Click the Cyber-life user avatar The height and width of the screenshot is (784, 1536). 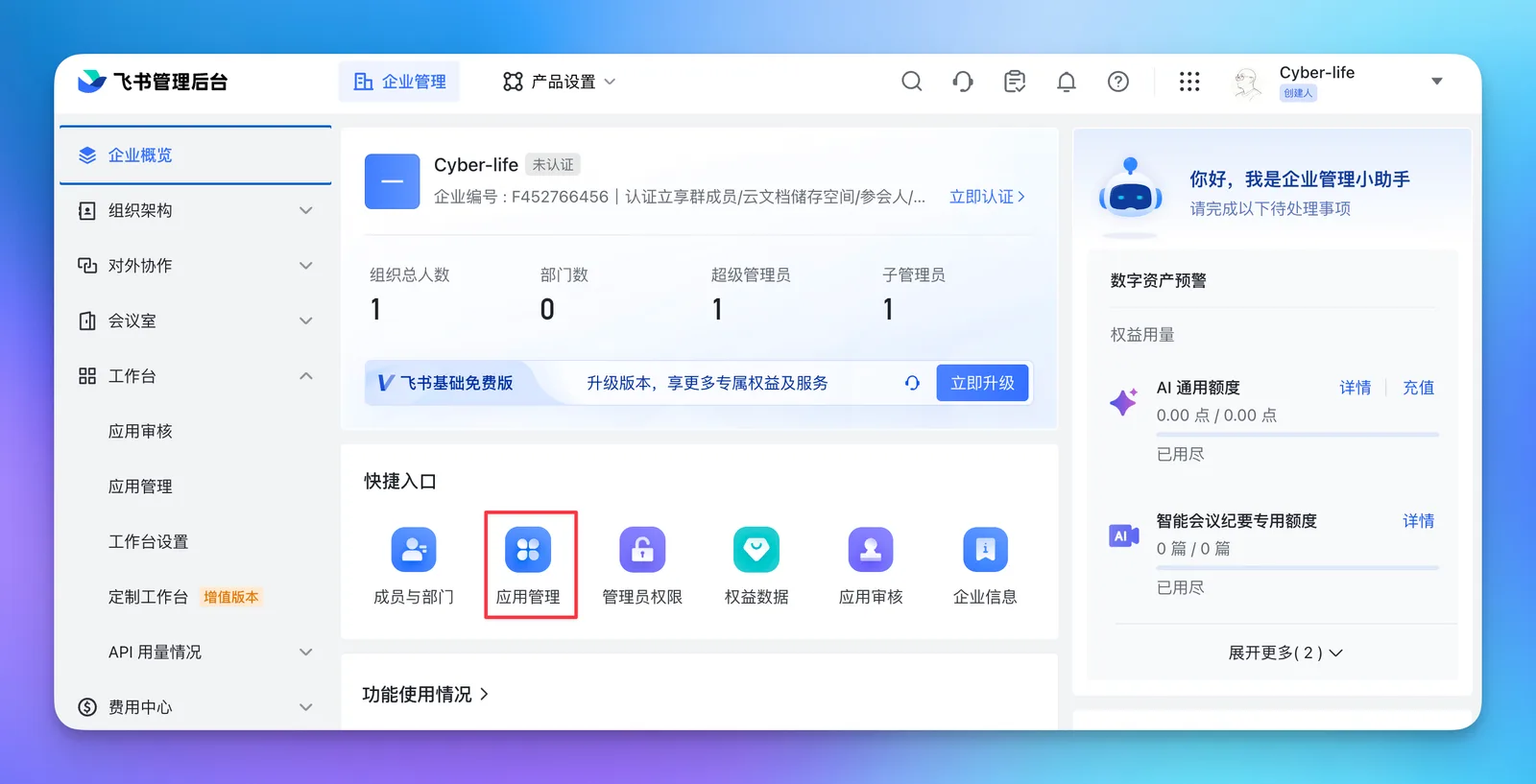tap(1247, 83)
